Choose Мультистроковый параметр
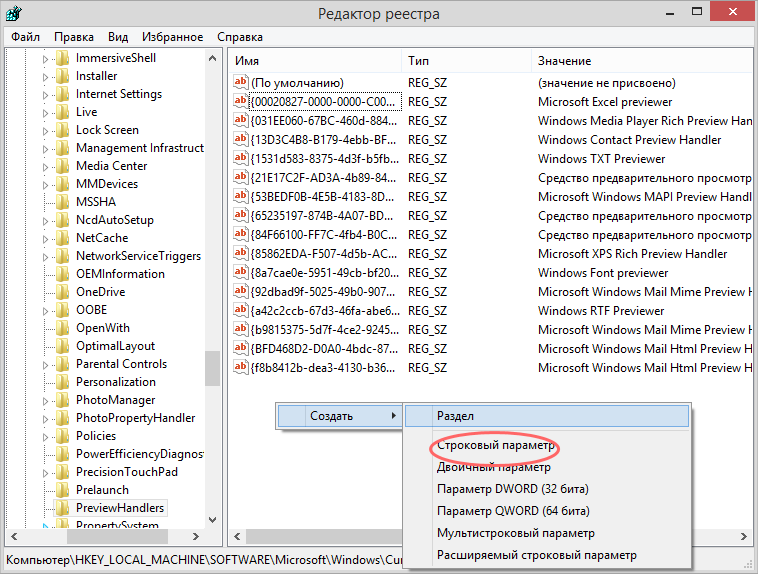This screenshot has width=758, height=574. (547, 533)
